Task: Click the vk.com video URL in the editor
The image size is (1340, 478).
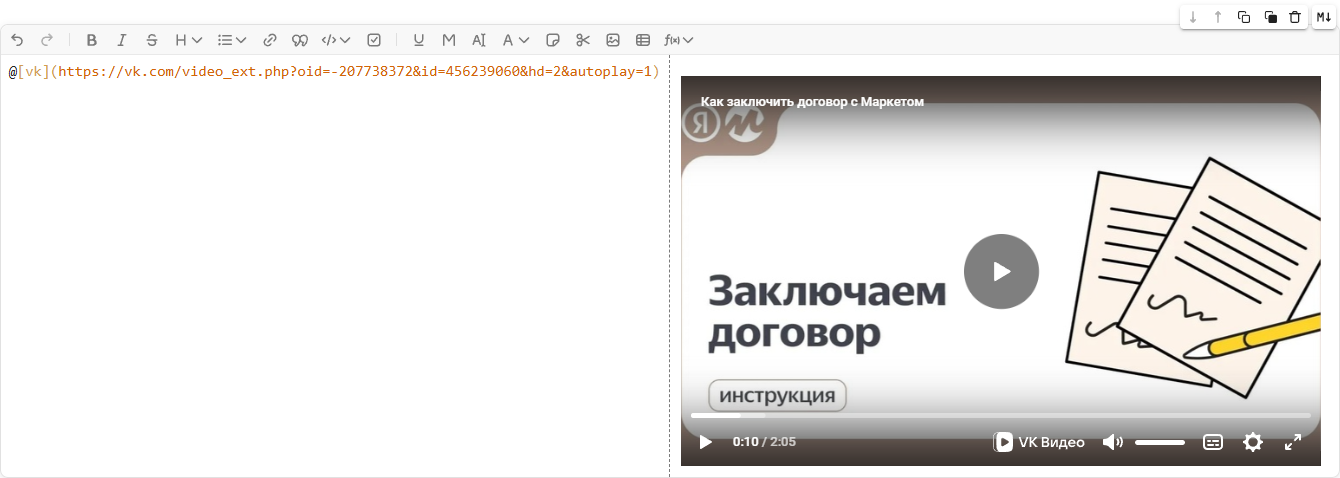Action: click(x=355, y=72)
